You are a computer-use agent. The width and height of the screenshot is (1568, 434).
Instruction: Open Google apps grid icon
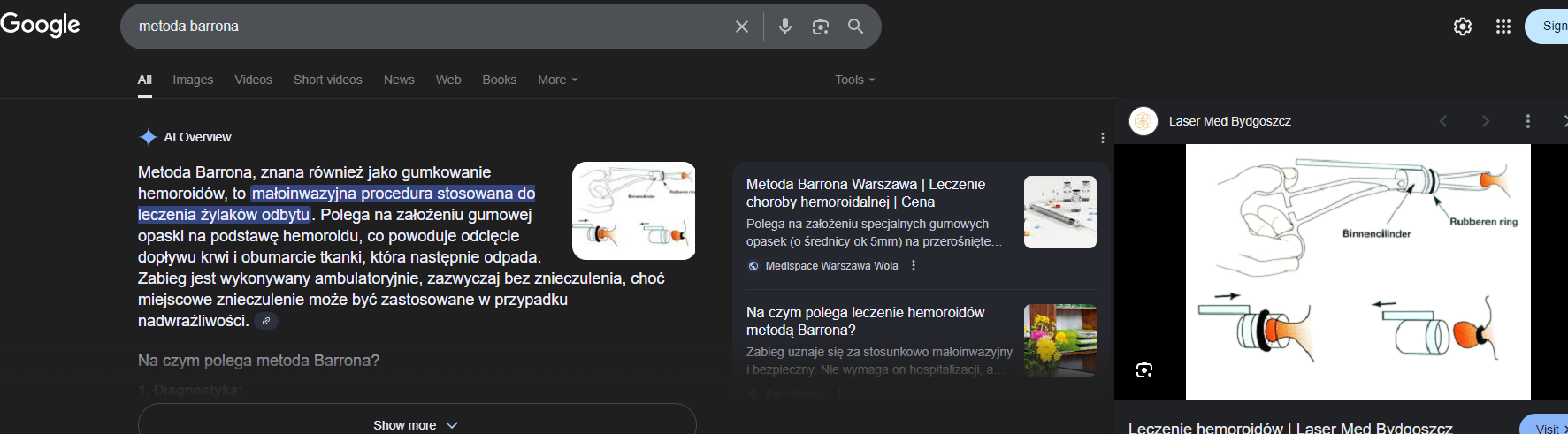(x=1503, y=27)
